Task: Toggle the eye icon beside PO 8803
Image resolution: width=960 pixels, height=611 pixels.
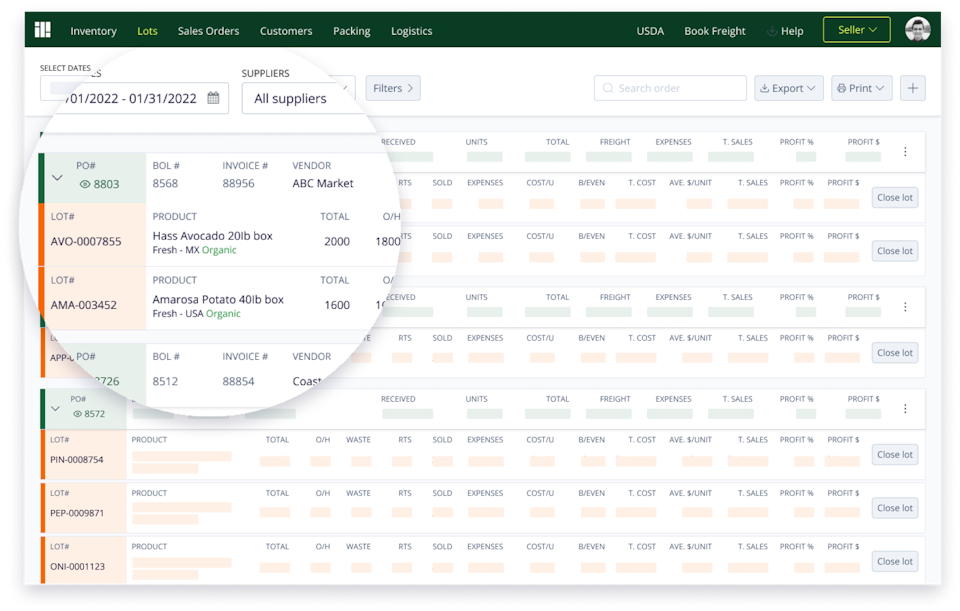Action: click(x=85, y=184)
